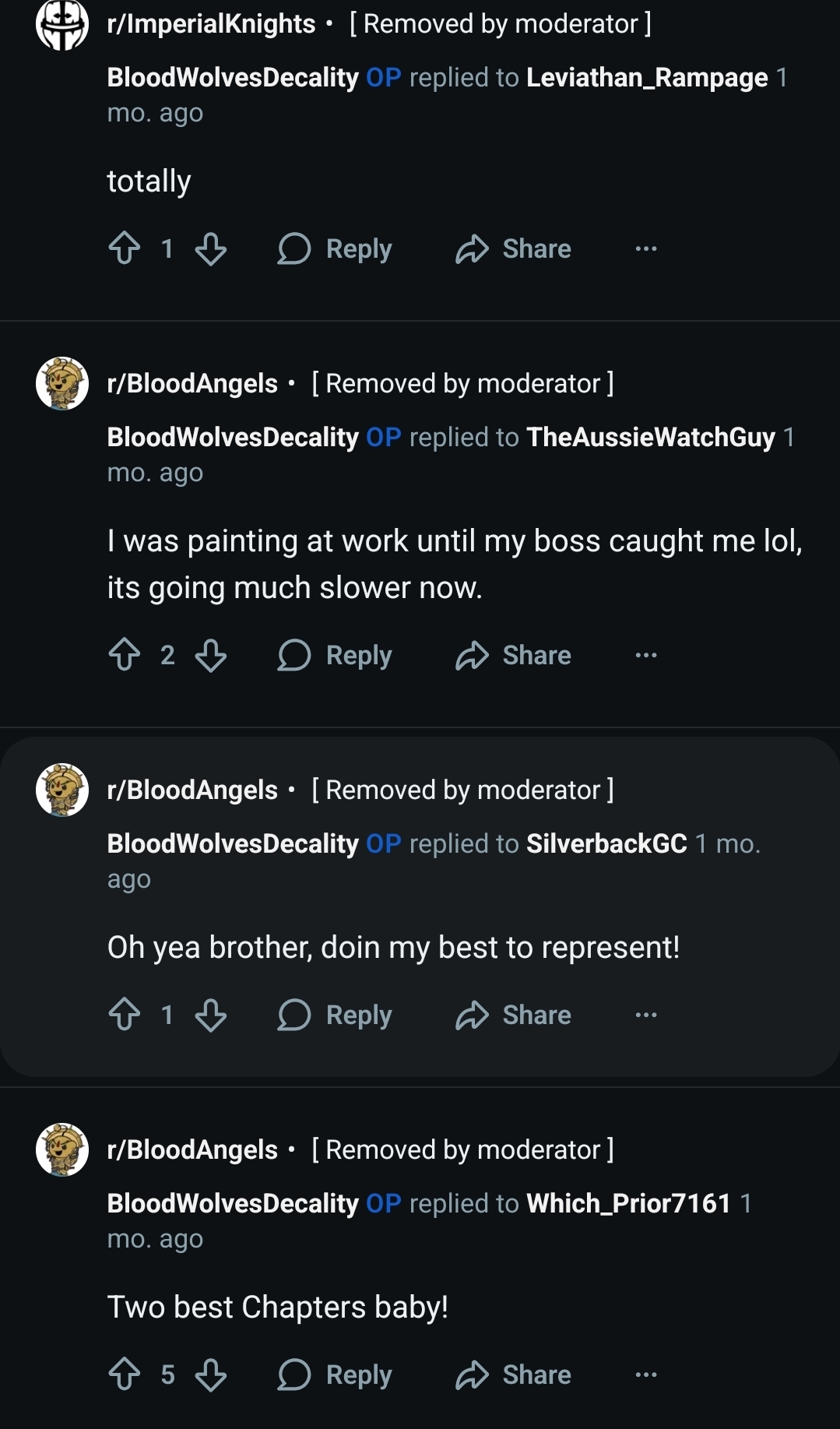The image size is (840, 1429).
Task: Open more options on 'totally' comment
Action: pos(645,249)
